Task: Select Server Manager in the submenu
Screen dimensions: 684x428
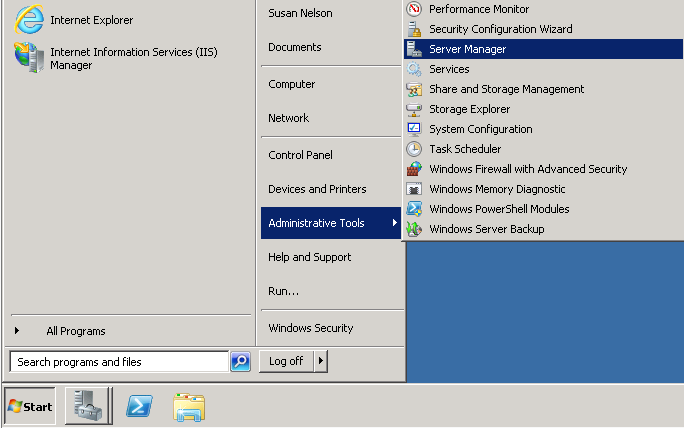Action: [x=543, y=49]
